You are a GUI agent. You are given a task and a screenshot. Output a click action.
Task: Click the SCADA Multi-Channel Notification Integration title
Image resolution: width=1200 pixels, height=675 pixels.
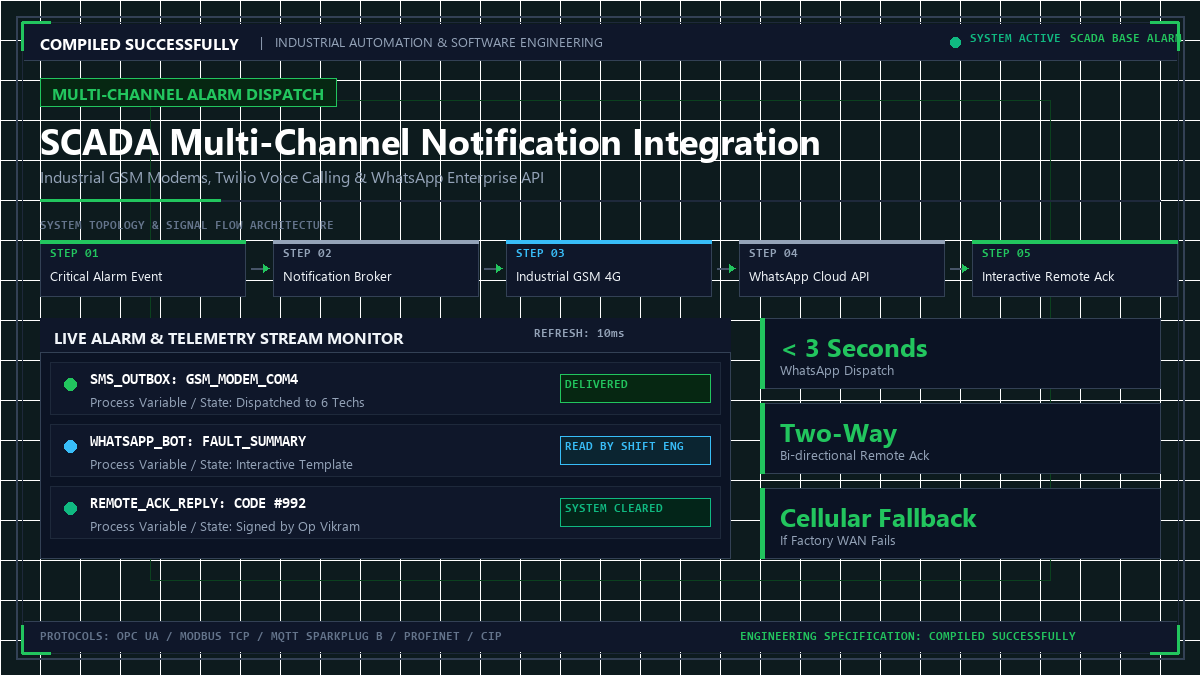[x=430, y=142]
